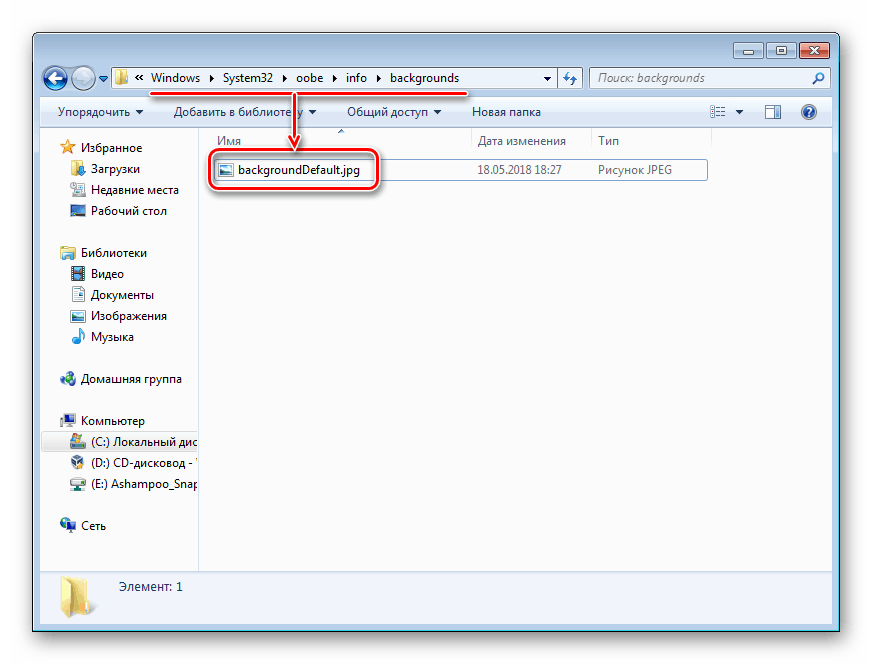Open the Упорядочить menu
The height and width of the screenshot is (664, 872).
click(x=100, y=112)
